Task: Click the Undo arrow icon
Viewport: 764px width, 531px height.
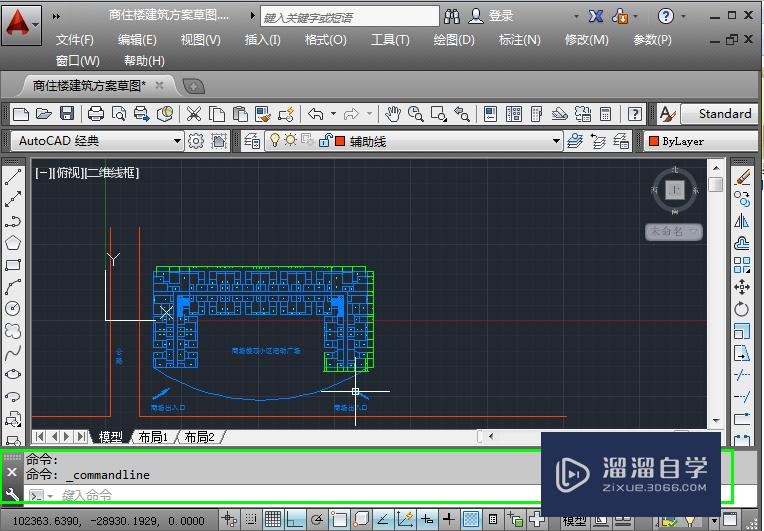Action: 316,114
